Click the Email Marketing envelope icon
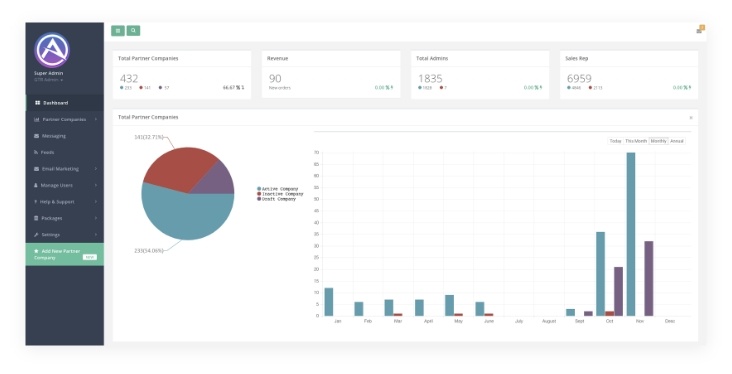732x374 pixels. pyautogui.click(x=36, y=169)
